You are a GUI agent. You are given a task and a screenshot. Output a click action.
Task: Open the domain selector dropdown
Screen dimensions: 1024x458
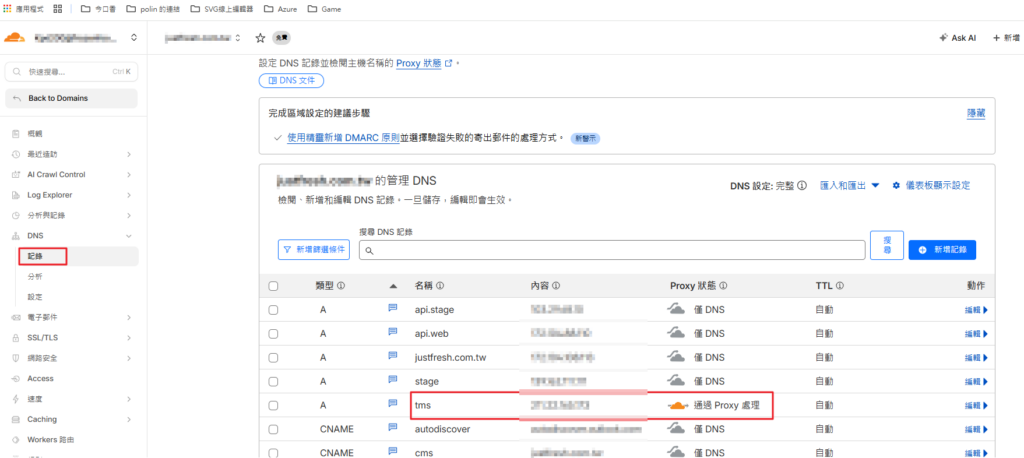(238, 38)
